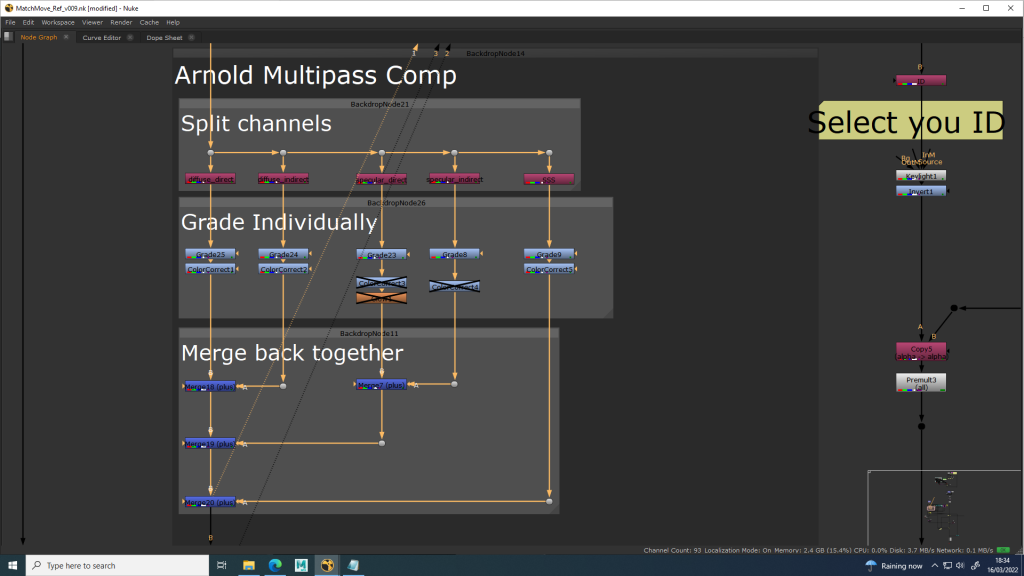Open the Viewer menu

point(92,22)
